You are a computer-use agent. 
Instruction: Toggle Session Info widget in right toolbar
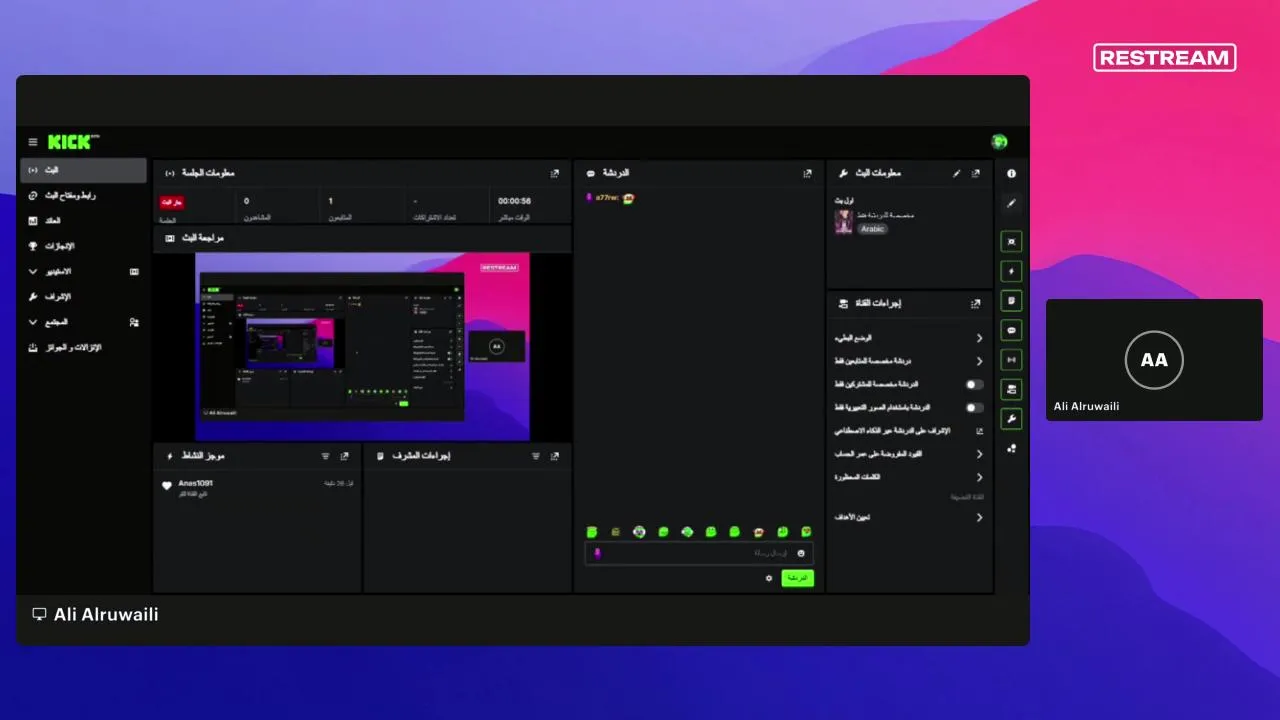tap(1011, 359)
